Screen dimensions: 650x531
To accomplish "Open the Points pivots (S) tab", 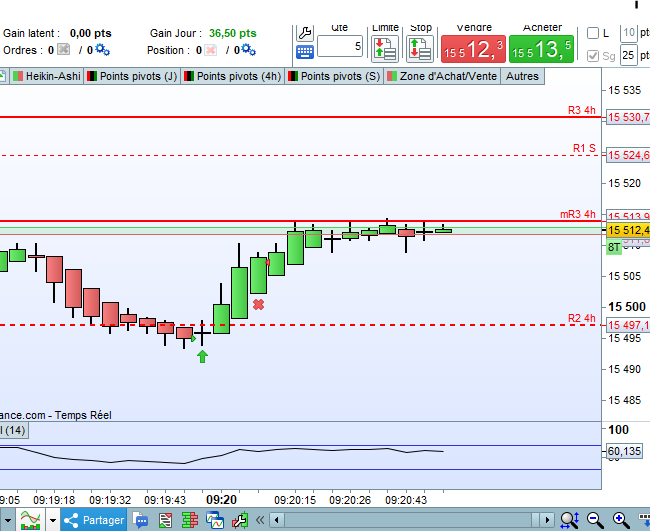I will tap(334, 76).
